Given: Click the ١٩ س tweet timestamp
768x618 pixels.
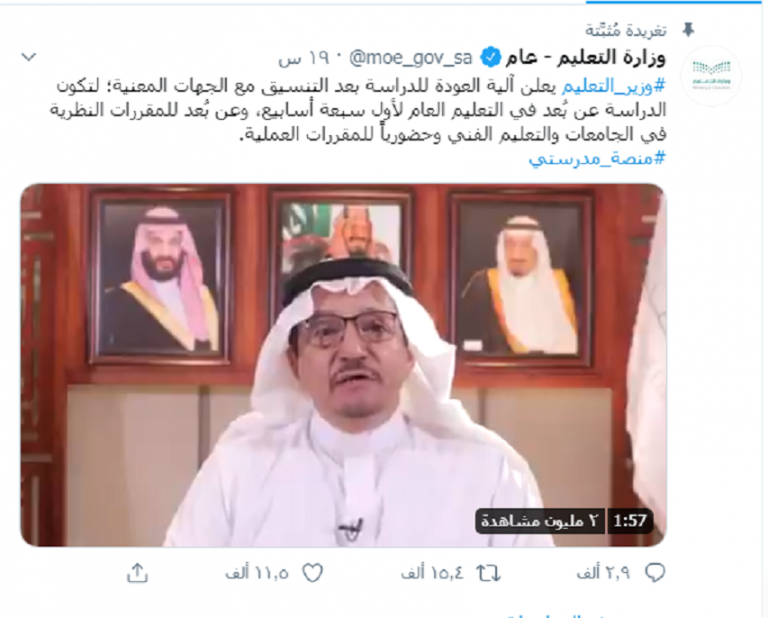Looking at the screenshot, I should (x=303, y=59).
